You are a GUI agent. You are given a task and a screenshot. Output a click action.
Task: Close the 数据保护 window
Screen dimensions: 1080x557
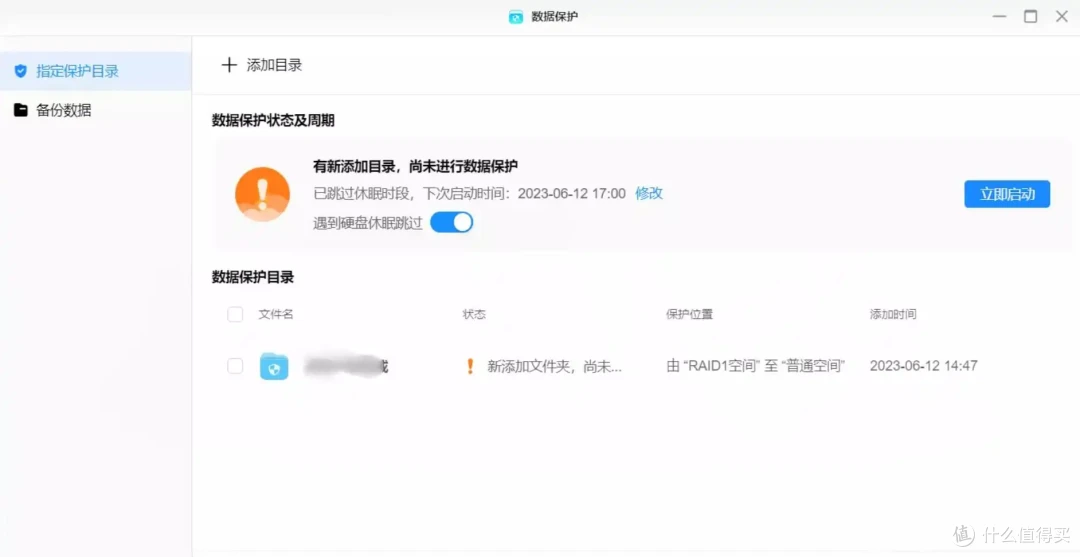(1062, 17)
